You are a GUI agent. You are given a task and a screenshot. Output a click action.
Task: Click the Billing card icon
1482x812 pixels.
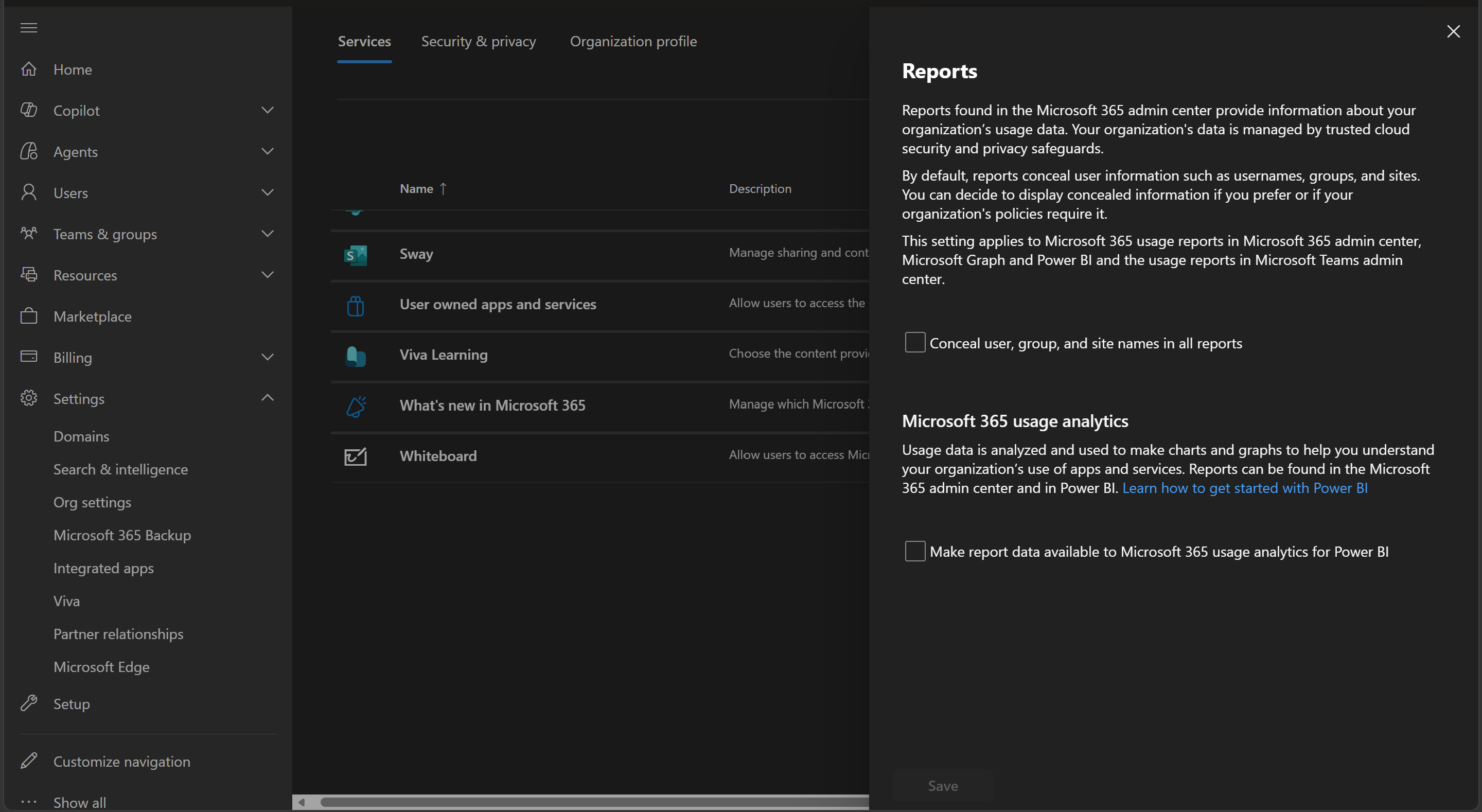click(x=29, y=357)
